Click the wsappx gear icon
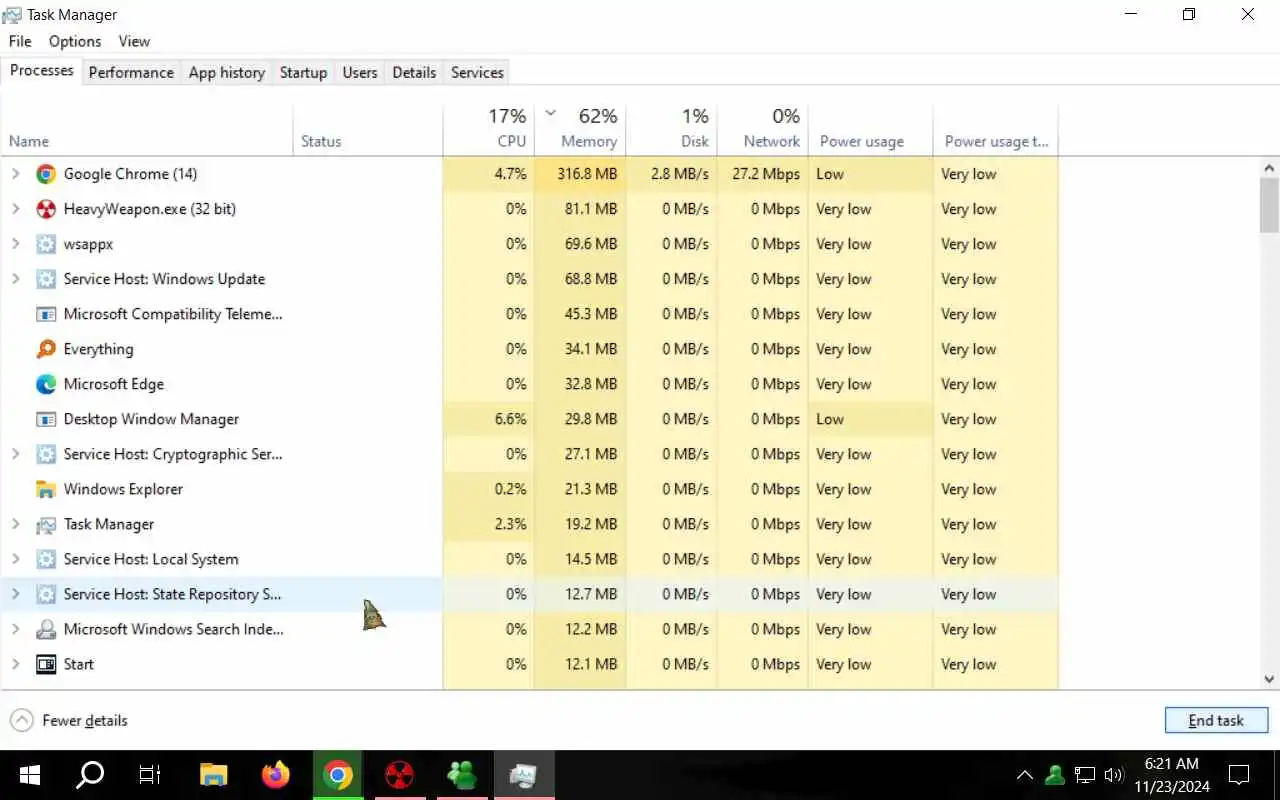1280x800 pixels. pos(46,244)
